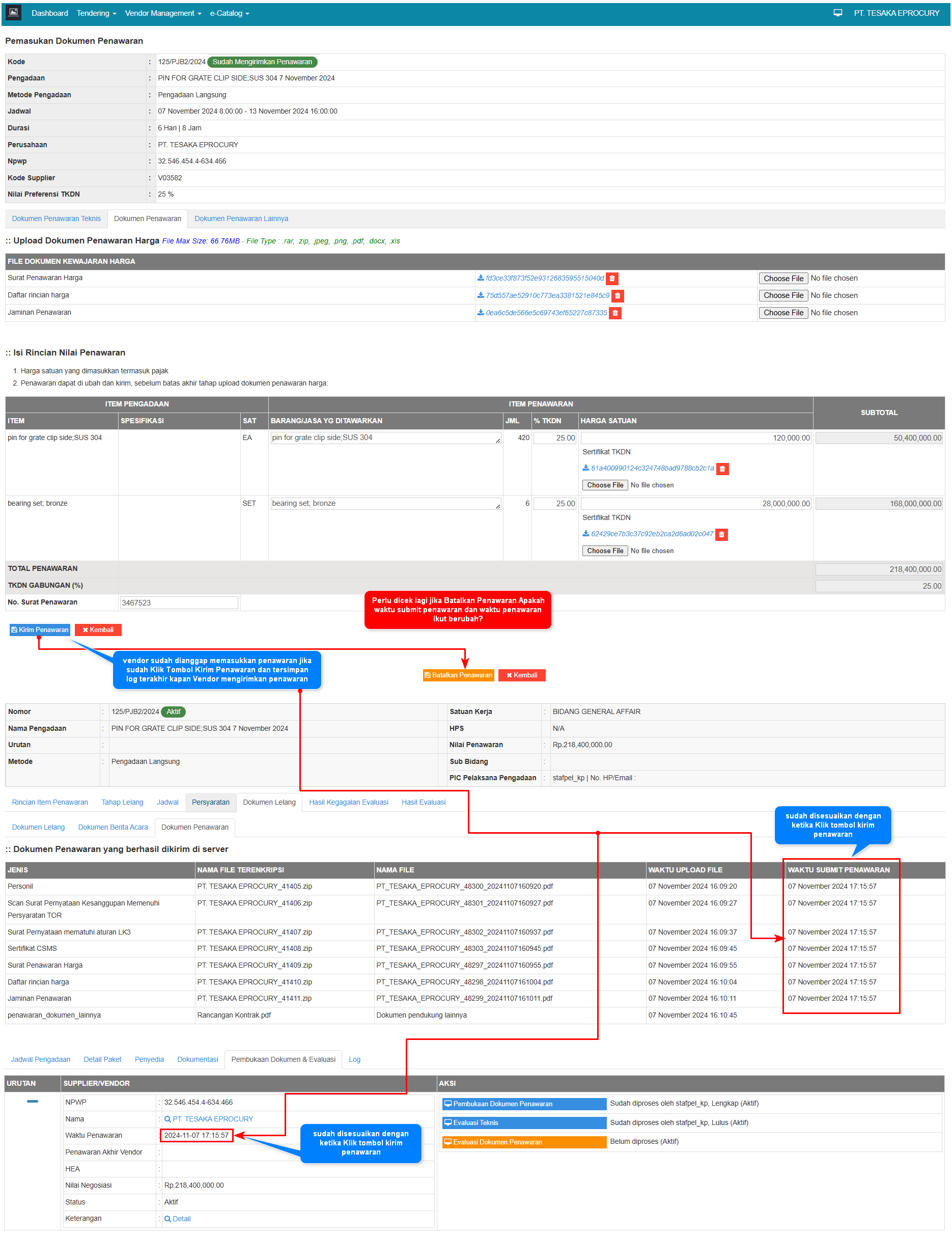
Task: Click the orange Batalkan Penawaran button
Action: click(x=458, y=675)
